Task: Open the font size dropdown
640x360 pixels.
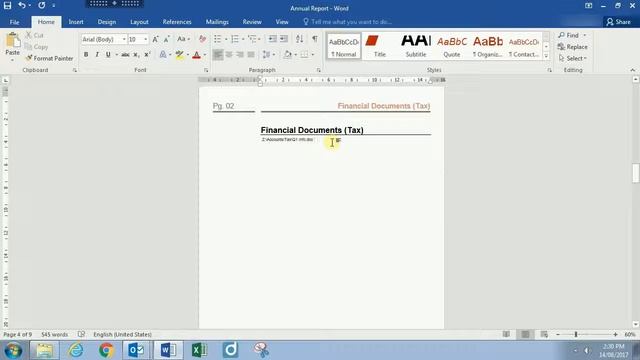Action: pyautogui.click(x=145, y=39)
